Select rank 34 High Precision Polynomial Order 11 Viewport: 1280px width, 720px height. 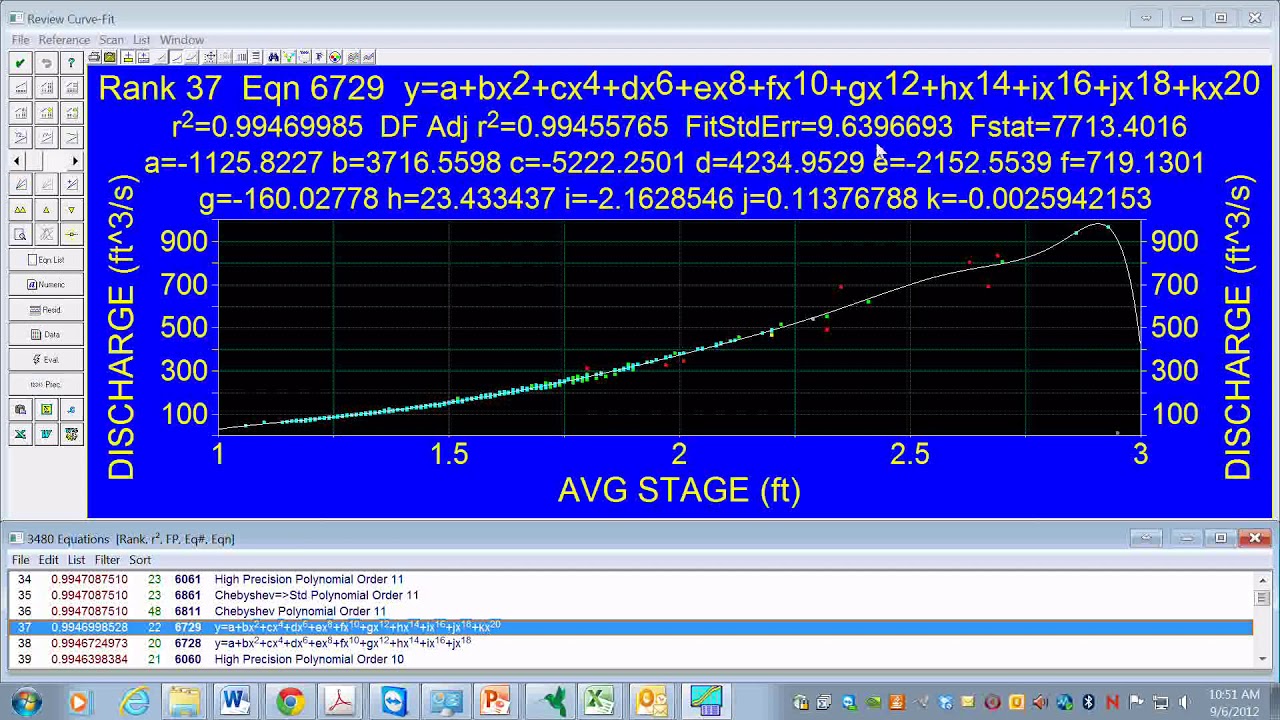(x=630, y=579)
